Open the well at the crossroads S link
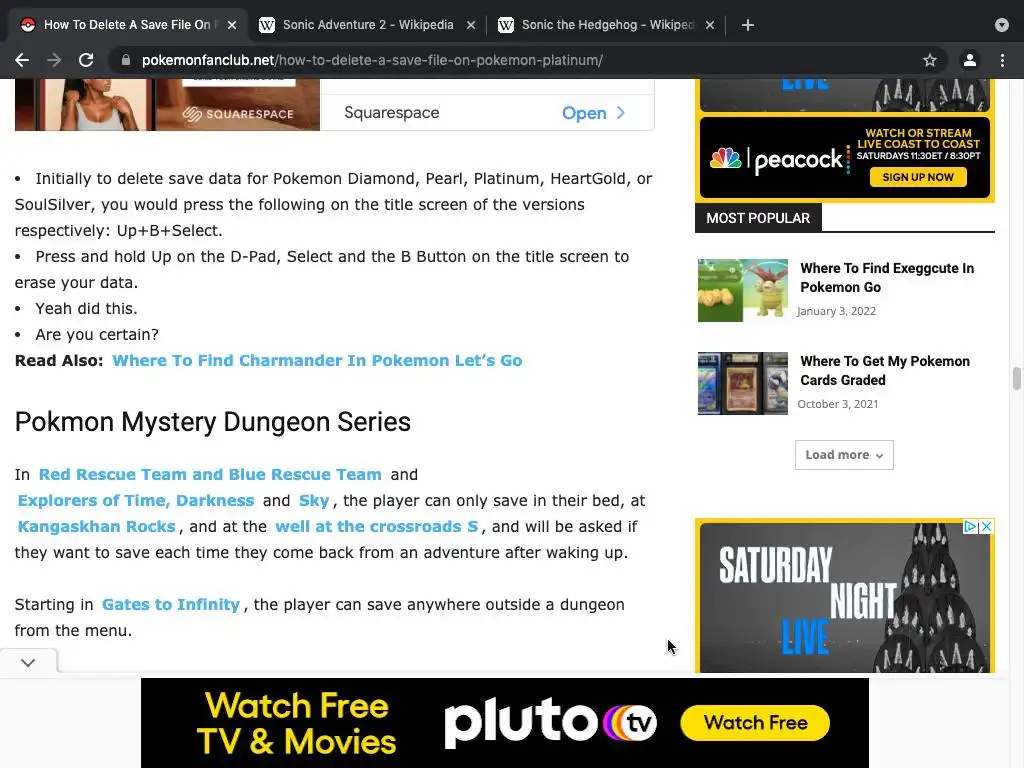Viewport: 1024px width, 768px height. 377,526
